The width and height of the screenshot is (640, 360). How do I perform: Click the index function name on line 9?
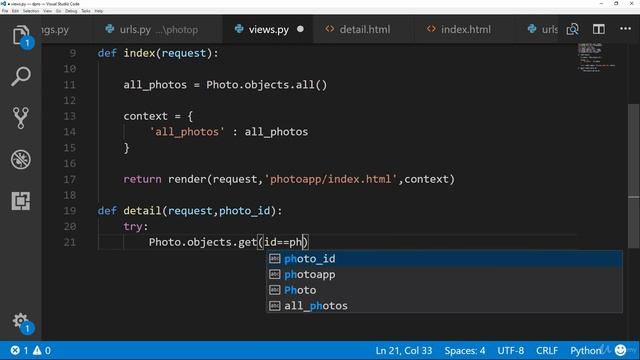(x=140, y=53)
